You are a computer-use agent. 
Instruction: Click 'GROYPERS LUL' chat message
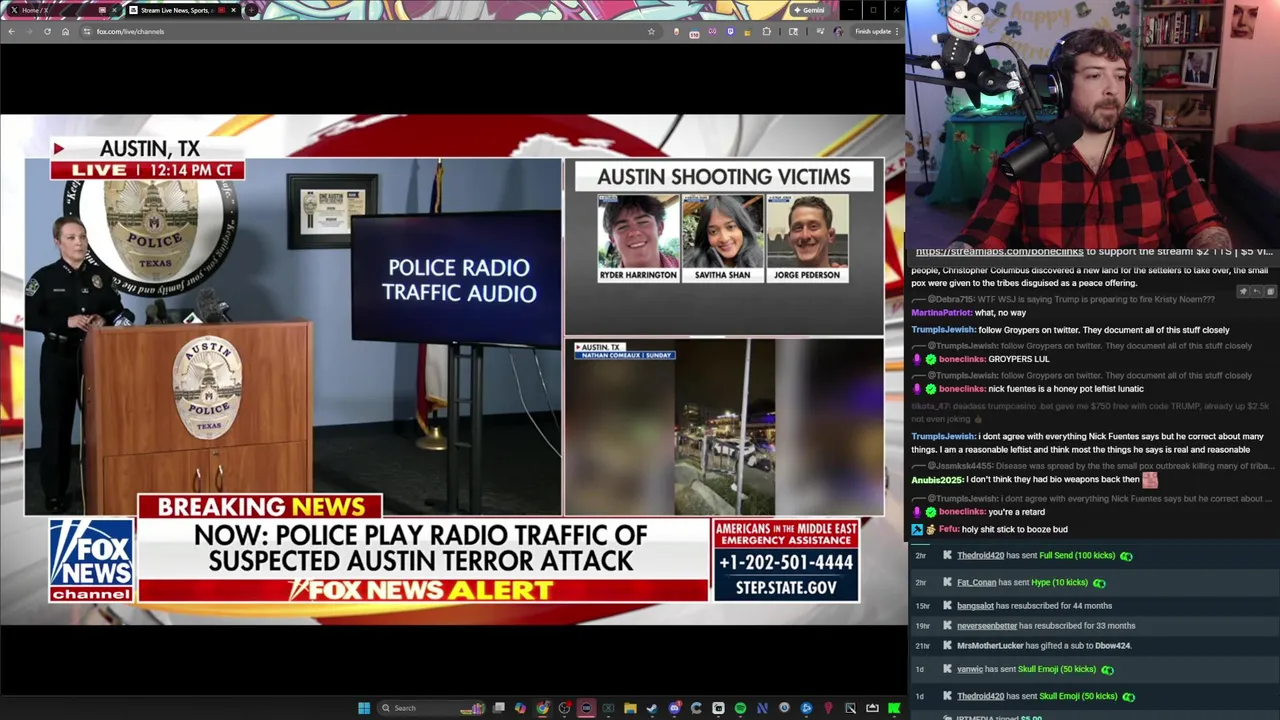tap(1018, 359)
